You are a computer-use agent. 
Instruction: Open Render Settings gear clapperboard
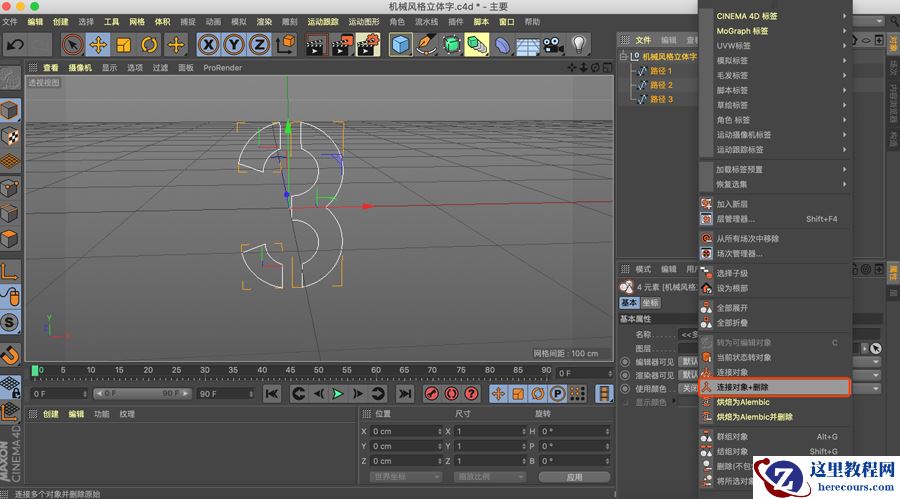pos(368,45)
